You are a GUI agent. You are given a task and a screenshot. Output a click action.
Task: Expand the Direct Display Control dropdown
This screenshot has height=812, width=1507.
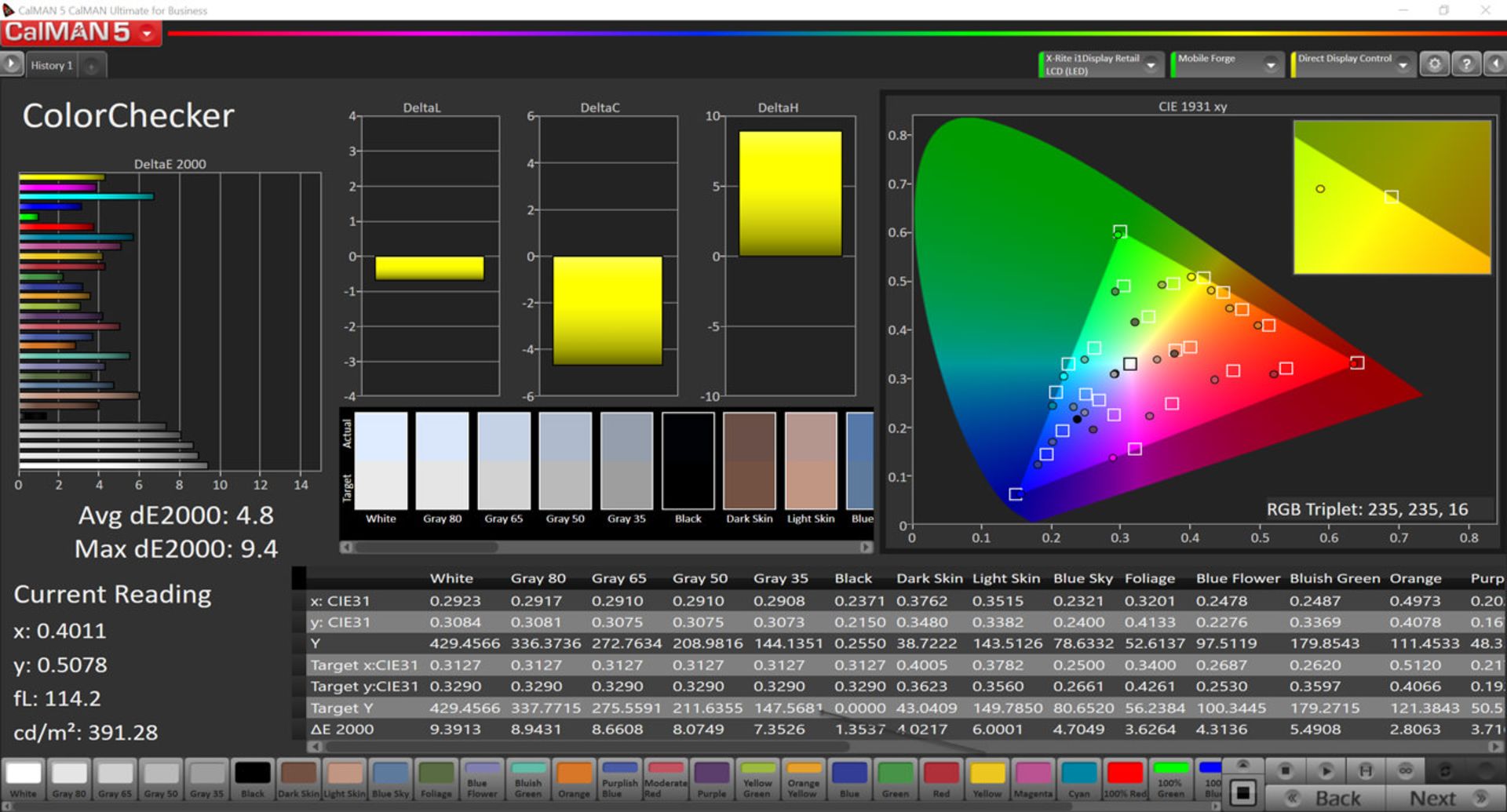click(1403, 65)
